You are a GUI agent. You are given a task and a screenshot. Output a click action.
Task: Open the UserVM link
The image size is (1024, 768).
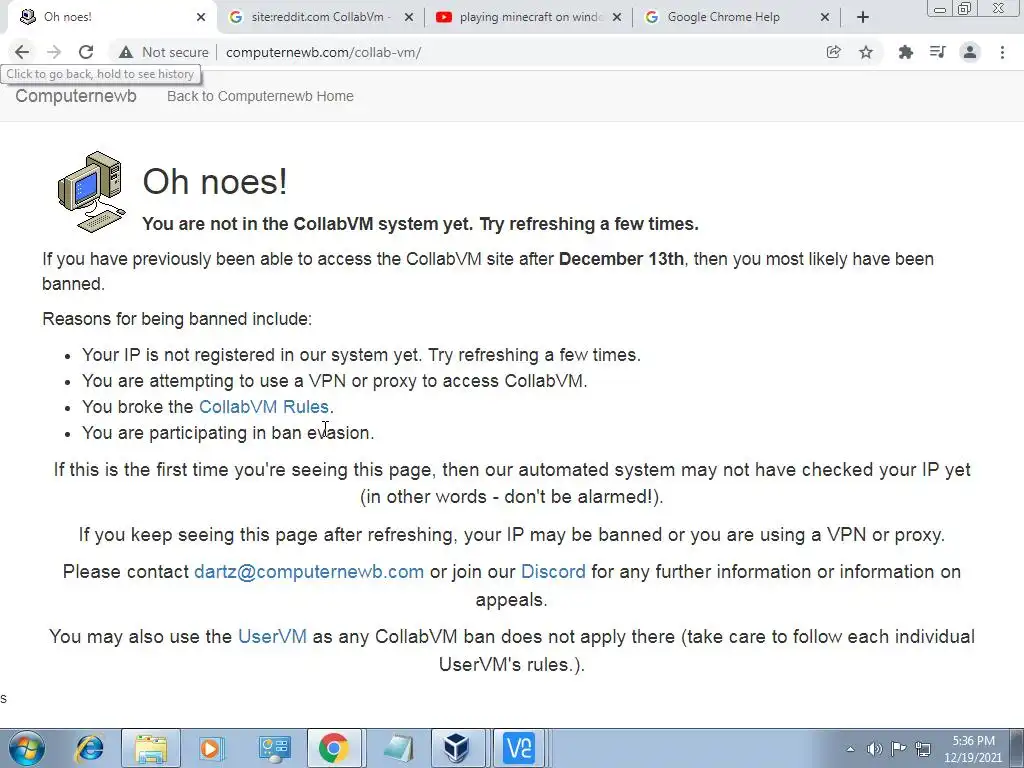coord(272,637)
